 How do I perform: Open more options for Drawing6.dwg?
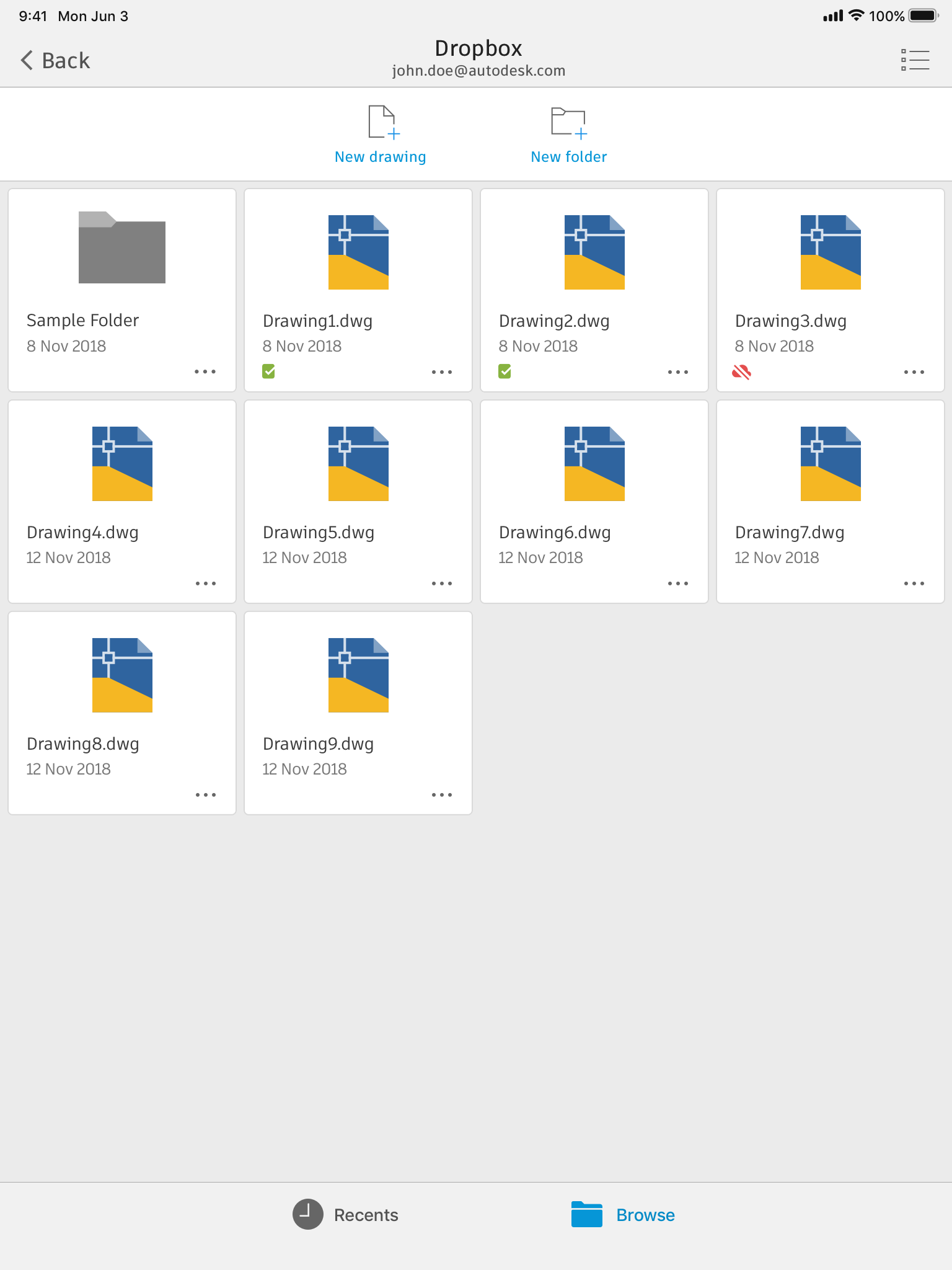pos(678,584)
